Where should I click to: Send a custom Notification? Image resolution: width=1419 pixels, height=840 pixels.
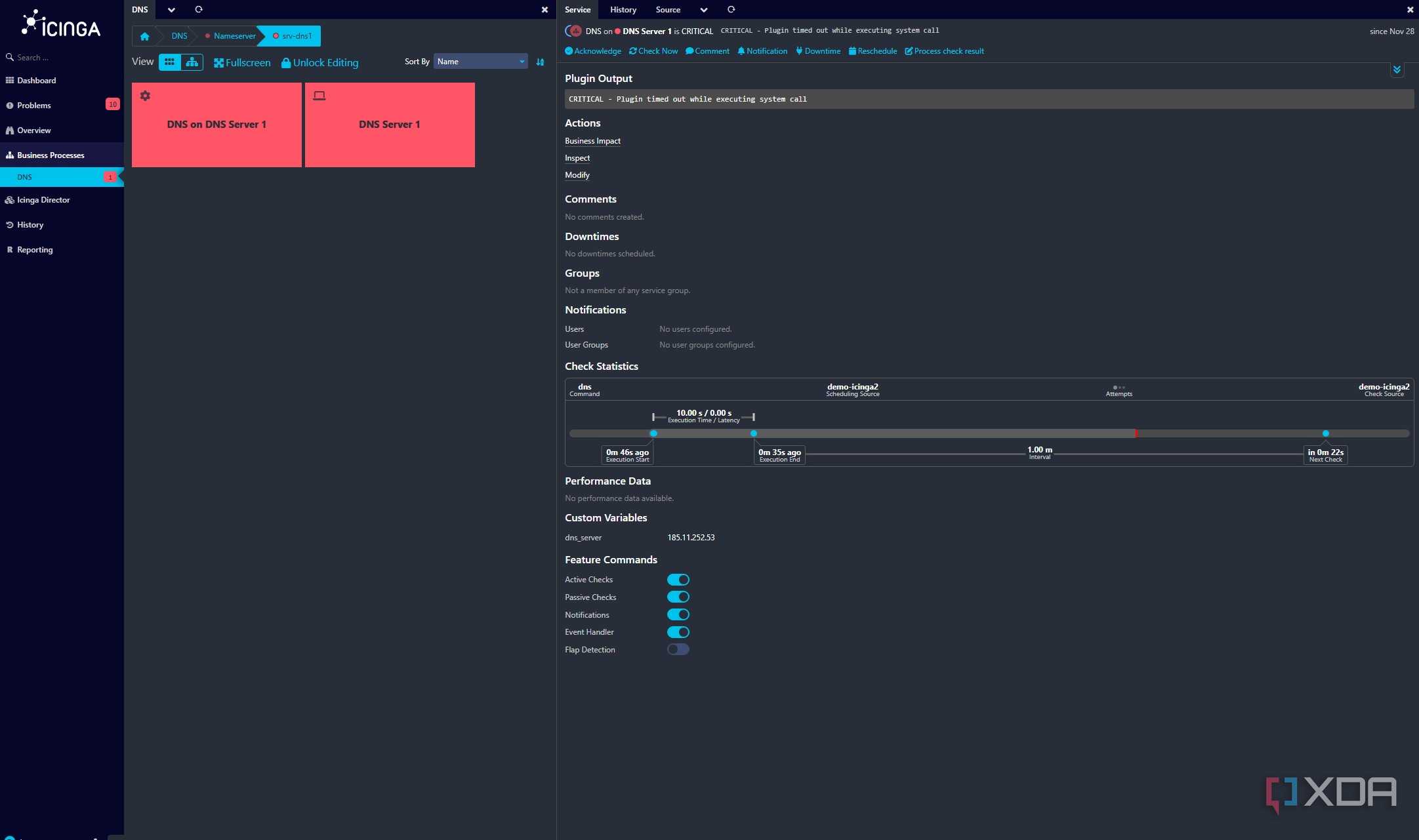[762, 51]
